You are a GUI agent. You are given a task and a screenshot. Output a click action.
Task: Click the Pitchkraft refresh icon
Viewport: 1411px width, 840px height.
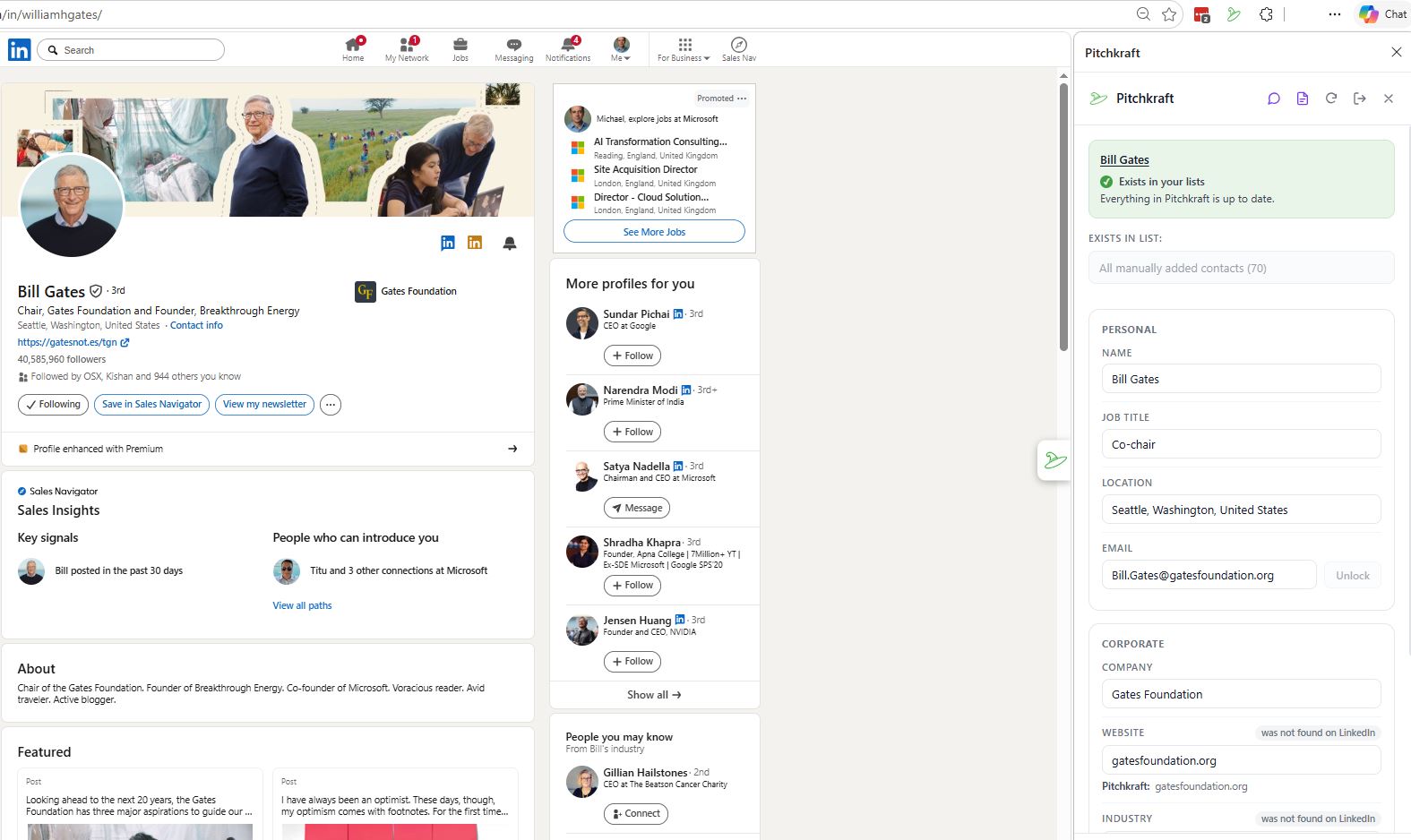tap(1331, 99)
